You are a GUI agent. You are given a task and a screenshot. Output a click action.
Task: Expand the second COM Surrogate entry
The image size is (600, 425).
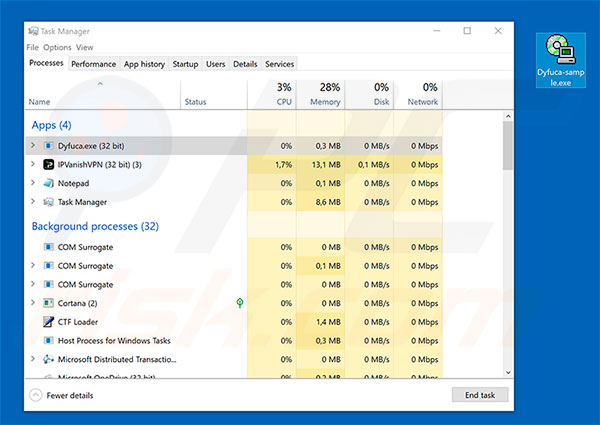(33, 265)
